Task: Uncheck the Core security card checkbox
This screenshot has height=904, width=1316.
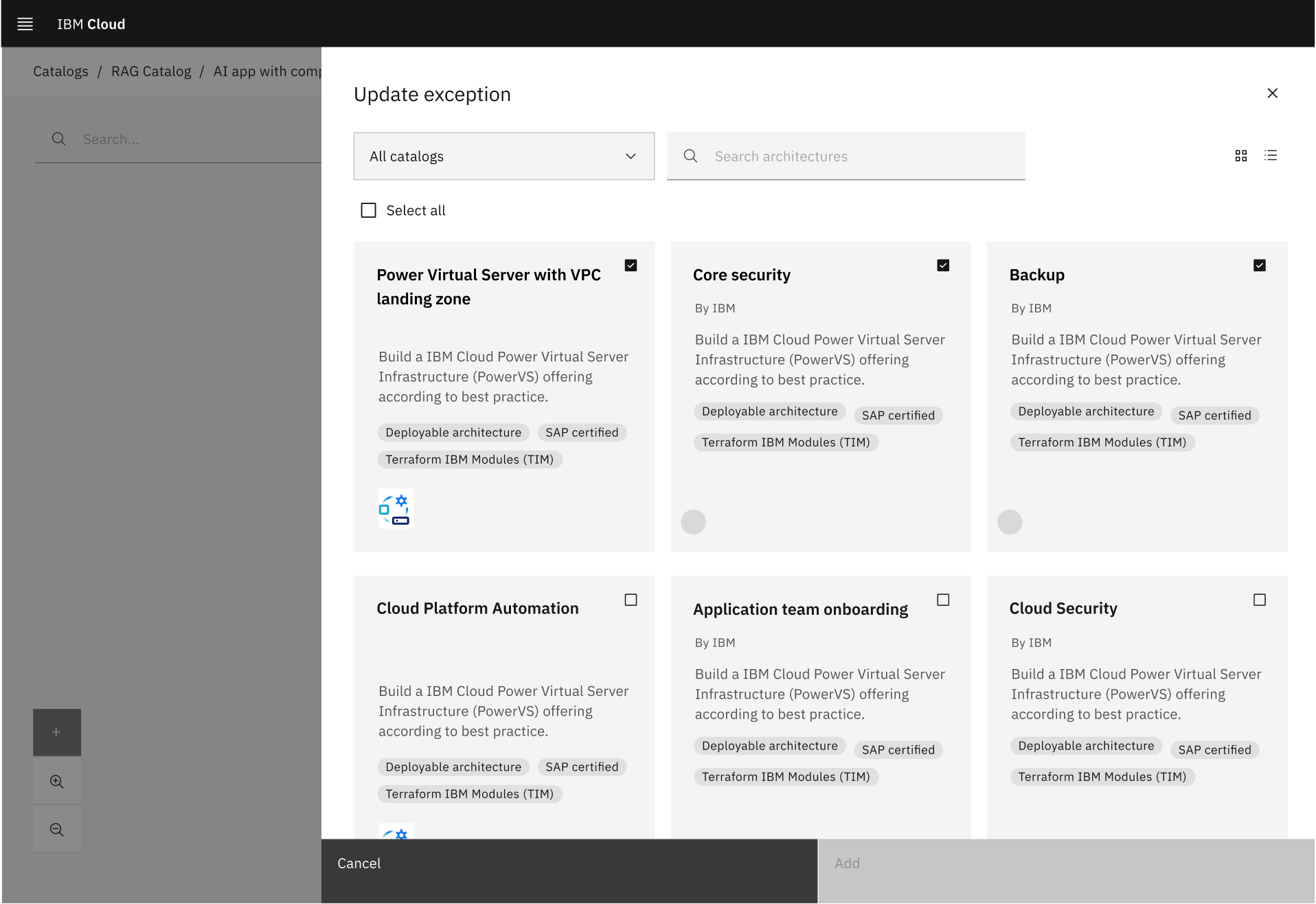Action: (943, 266)
